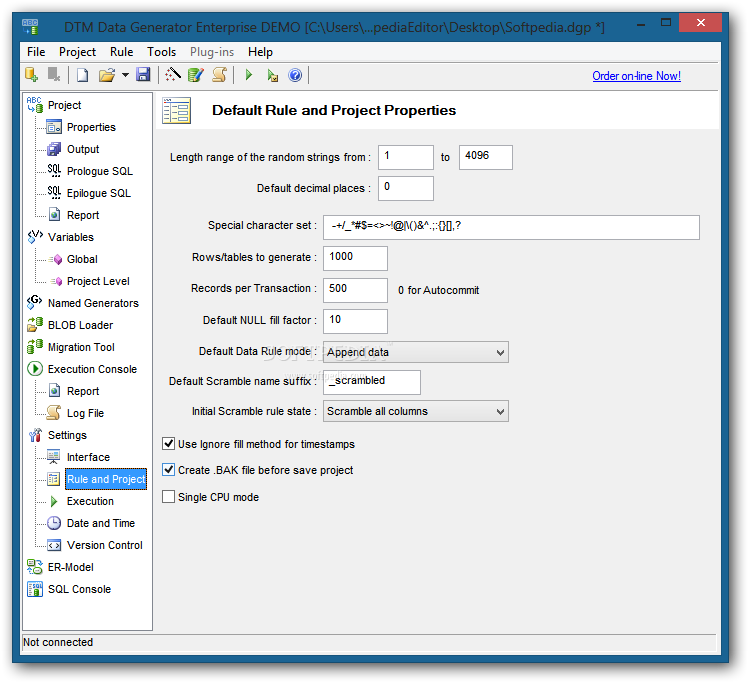Open the Help menu
This screenshot has height=683, width=749.
(260, 52)
